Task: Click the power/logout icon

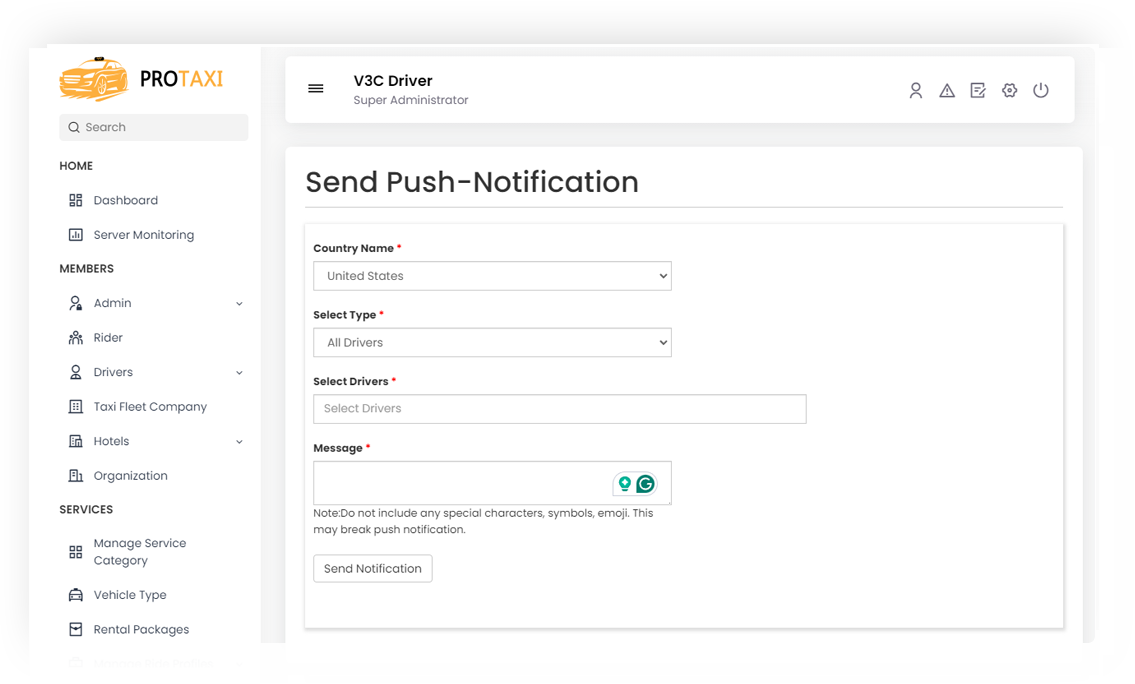Action: pyautogui.click(x=1041, y=90)
